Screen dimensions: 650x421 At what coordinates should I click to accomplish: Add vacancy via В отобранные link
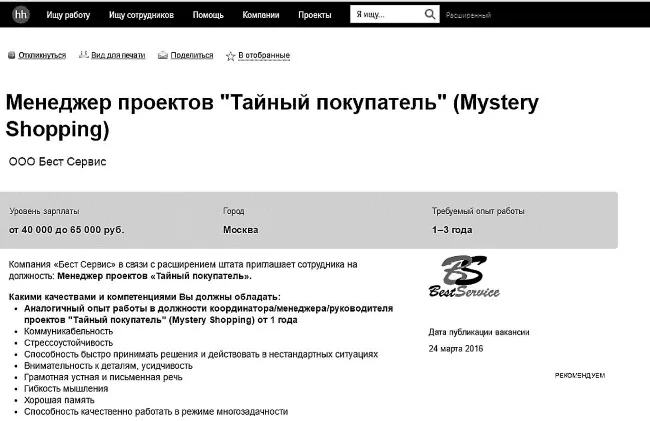pyautogui.click(x=264, y=55)
